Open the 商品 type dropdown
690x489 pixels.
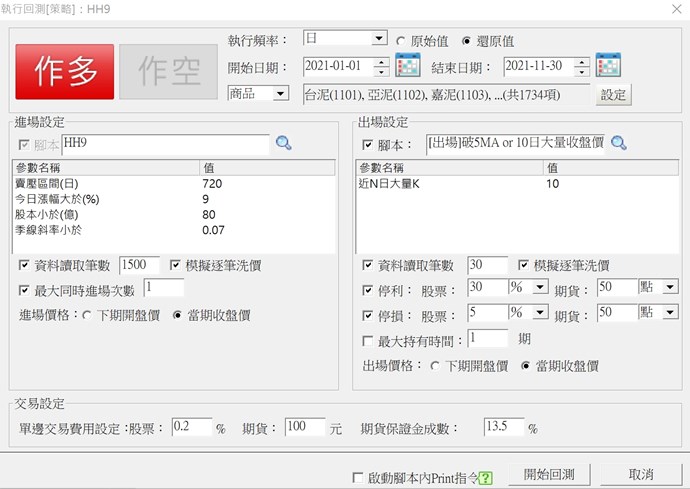tap(281, 94)
